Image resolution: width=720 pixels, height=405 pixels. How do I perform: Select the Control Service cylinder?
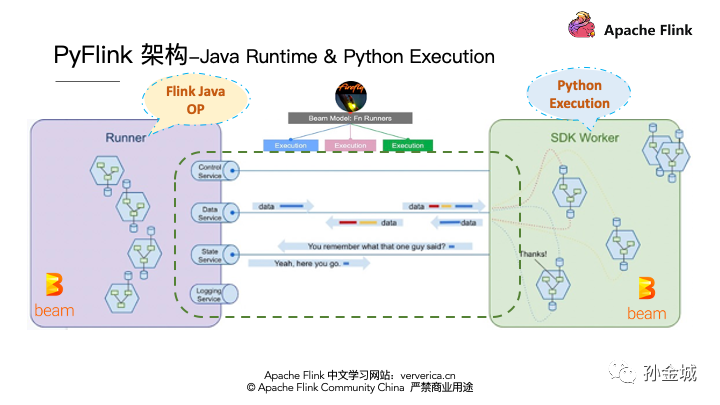click(x=215, y=171)
